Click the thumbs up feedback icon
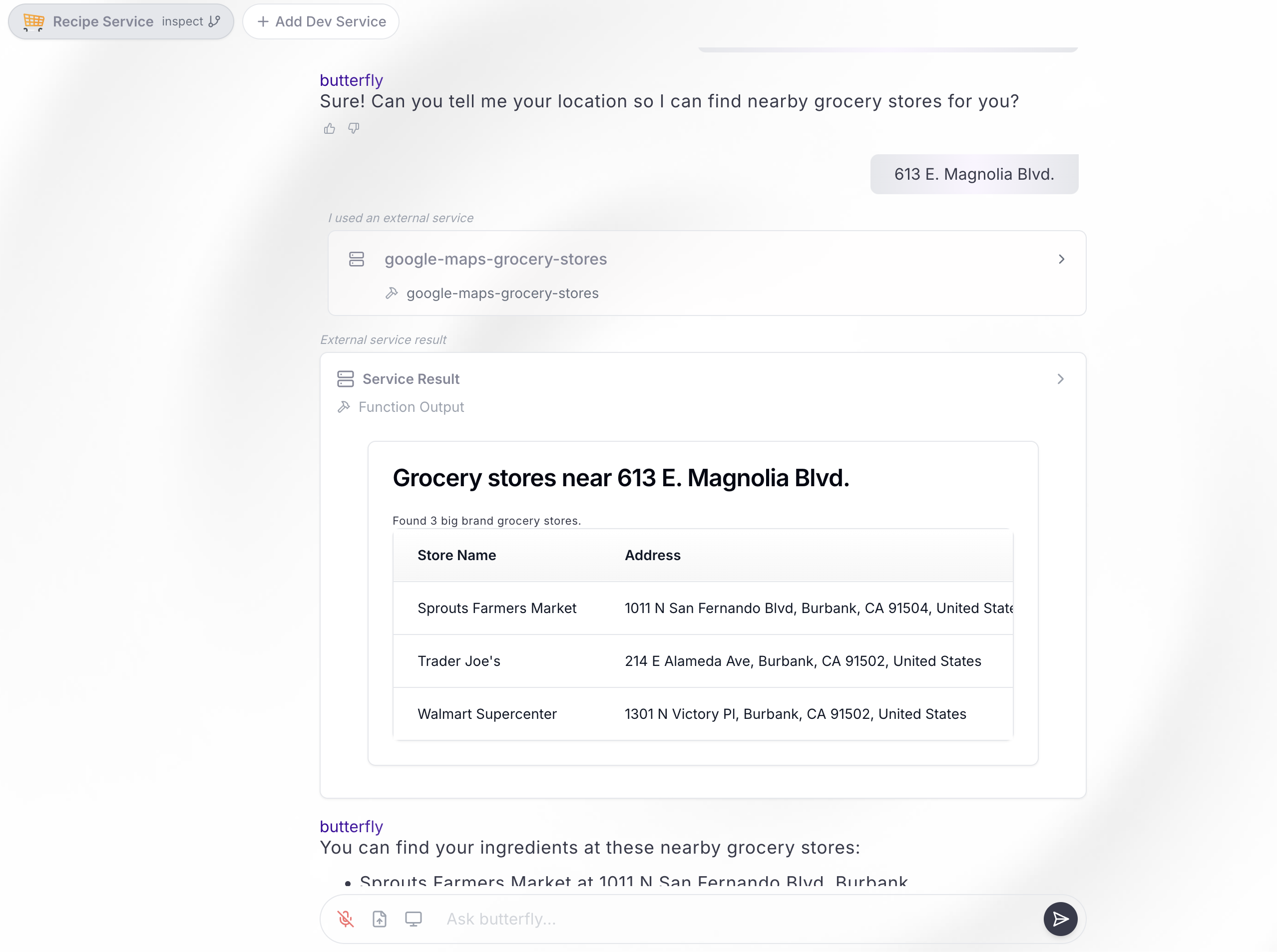1277x952 pixels. click(x=329, y=128)
